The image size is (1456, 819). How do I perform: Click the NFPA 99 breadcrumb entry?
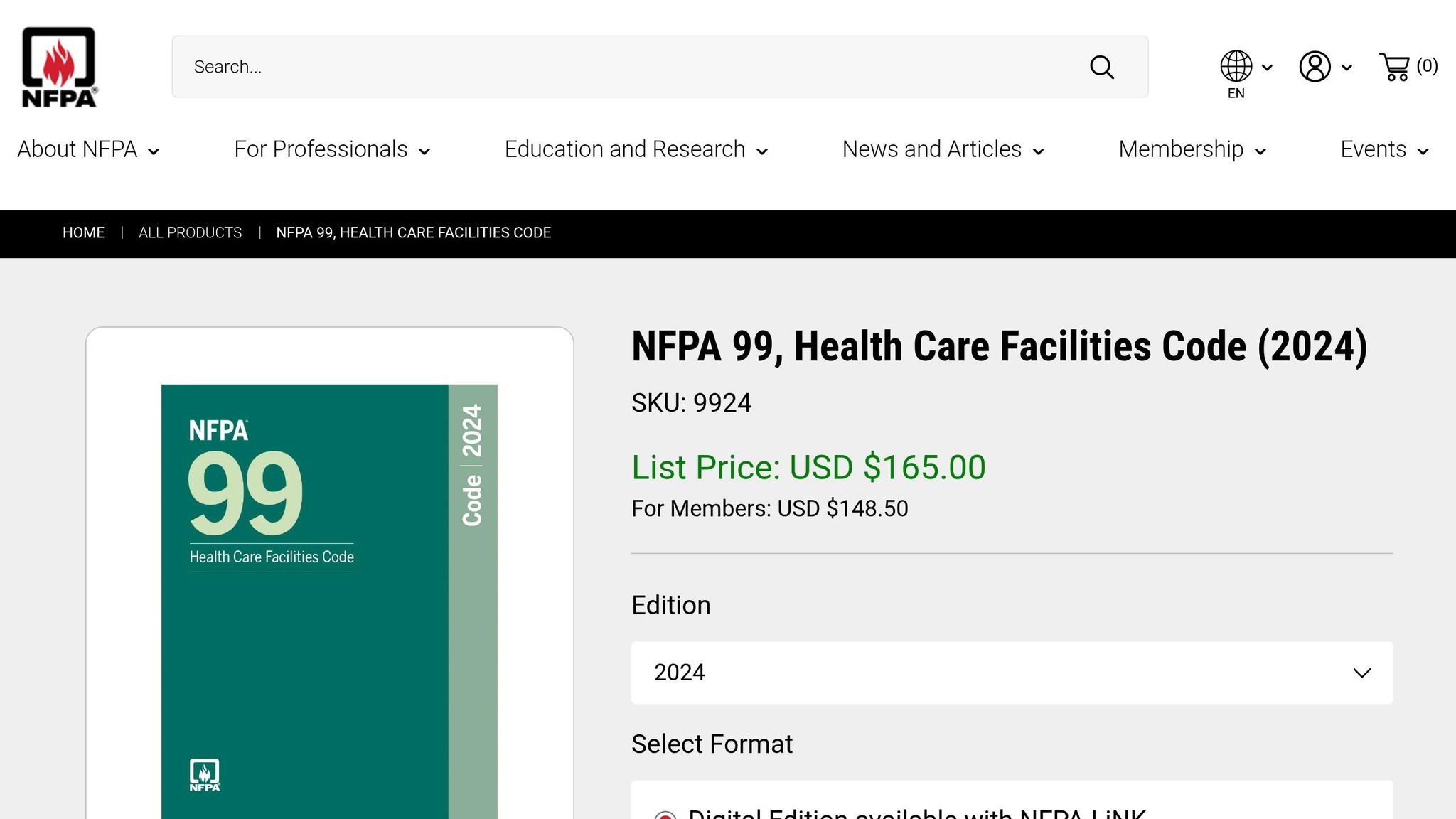pos(413,232)
